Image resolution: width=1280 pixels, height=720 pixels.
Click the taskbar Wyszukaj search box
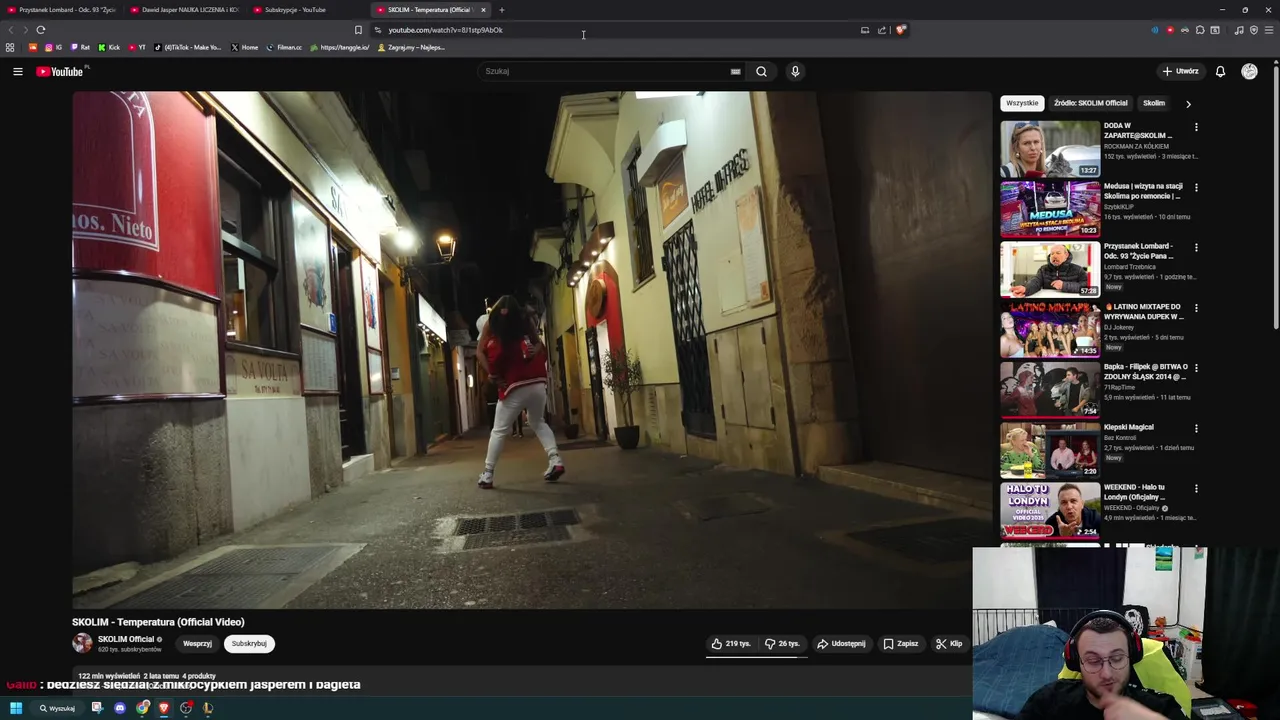point(58,708)
